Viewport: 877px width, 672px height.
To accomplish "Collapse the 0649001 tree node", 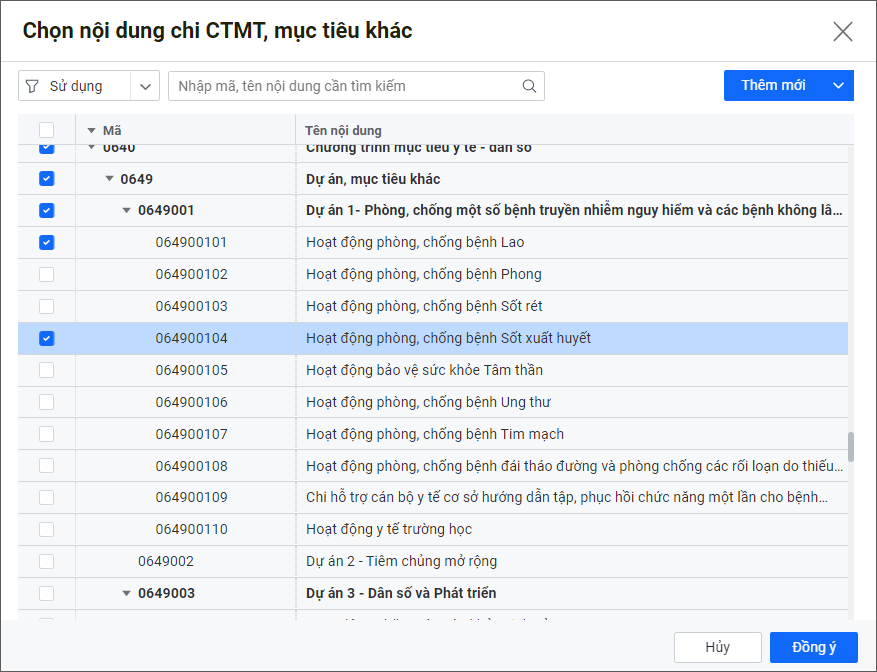I will [127, 211].
